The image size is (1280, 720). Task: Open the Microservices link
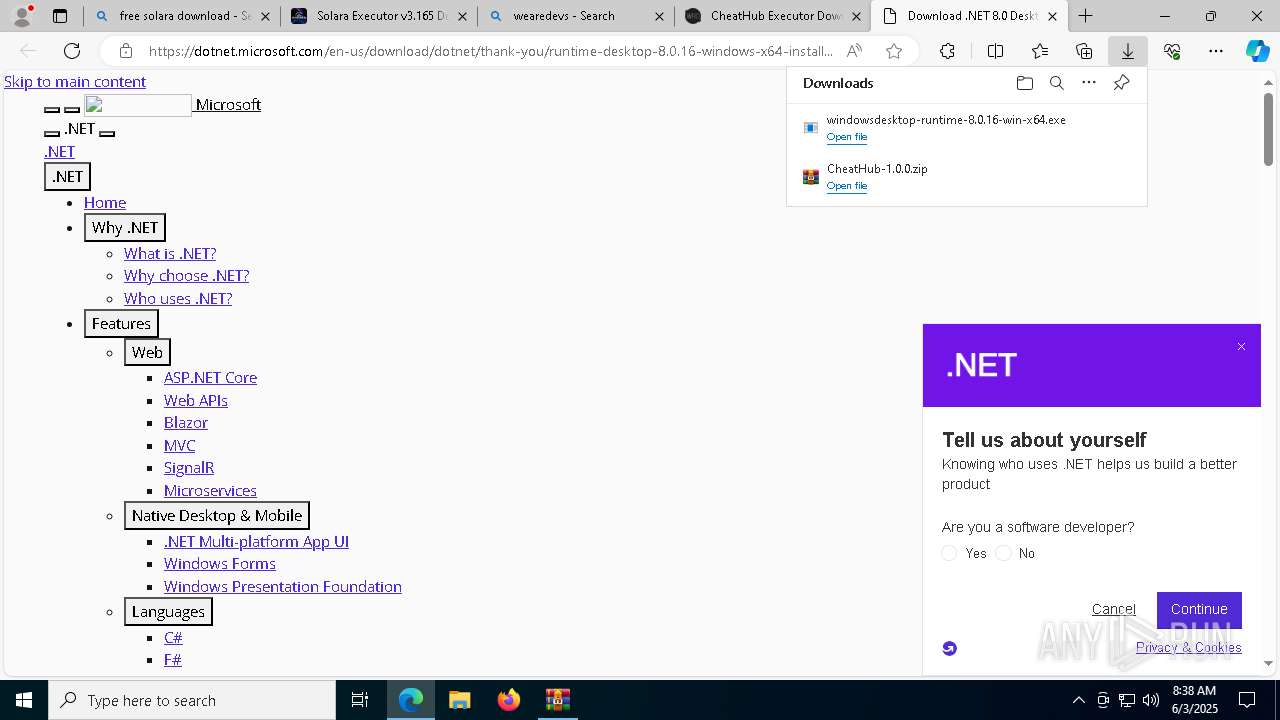coord(210,491)
